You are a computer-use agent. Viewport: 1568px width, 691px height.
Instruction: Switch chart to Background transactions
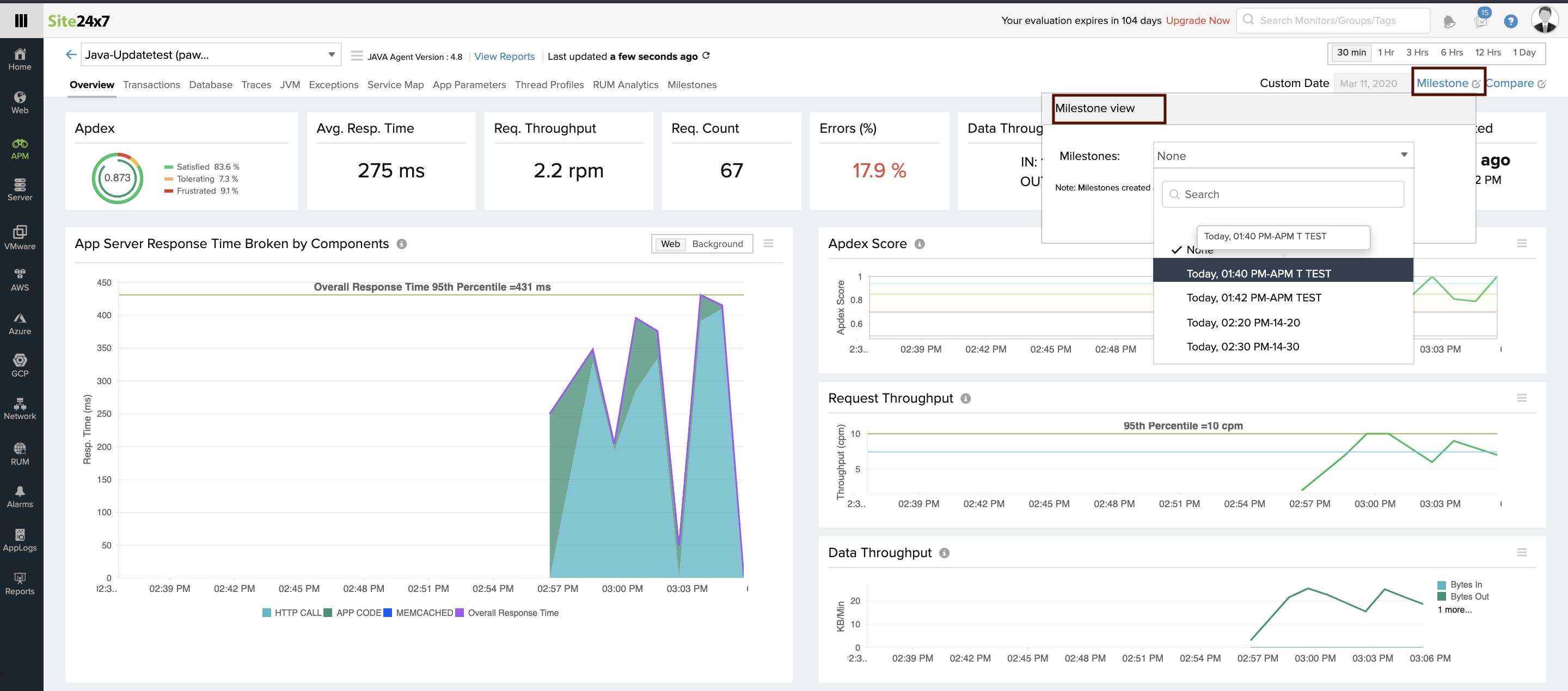click(x=717, y=244)
